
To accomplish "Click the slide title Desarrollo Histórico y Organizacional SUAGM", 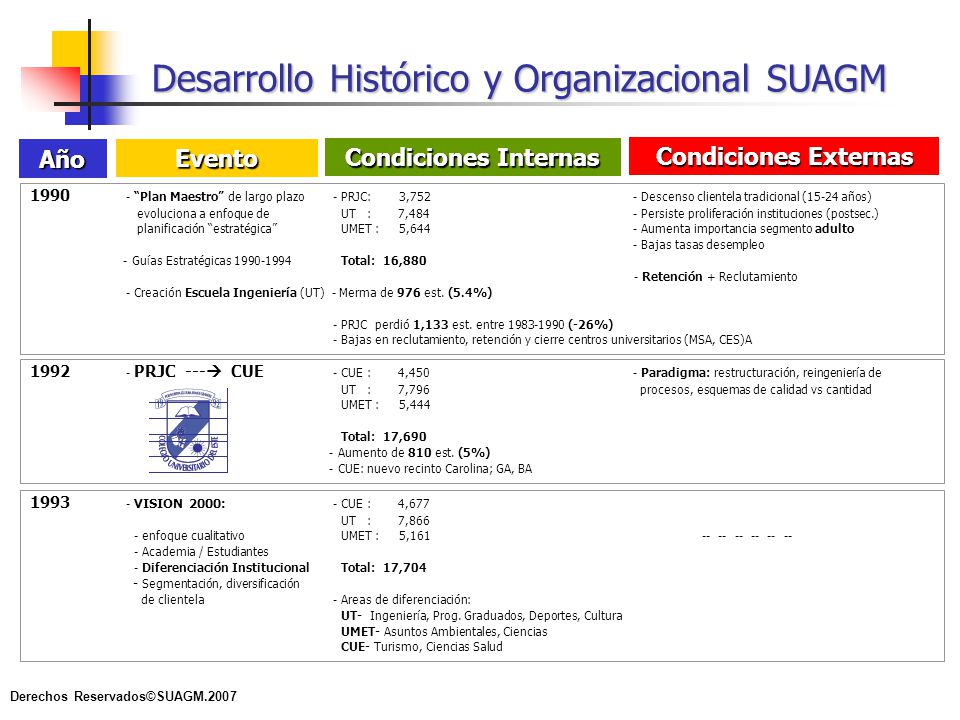I will click(x=519, y=79).
